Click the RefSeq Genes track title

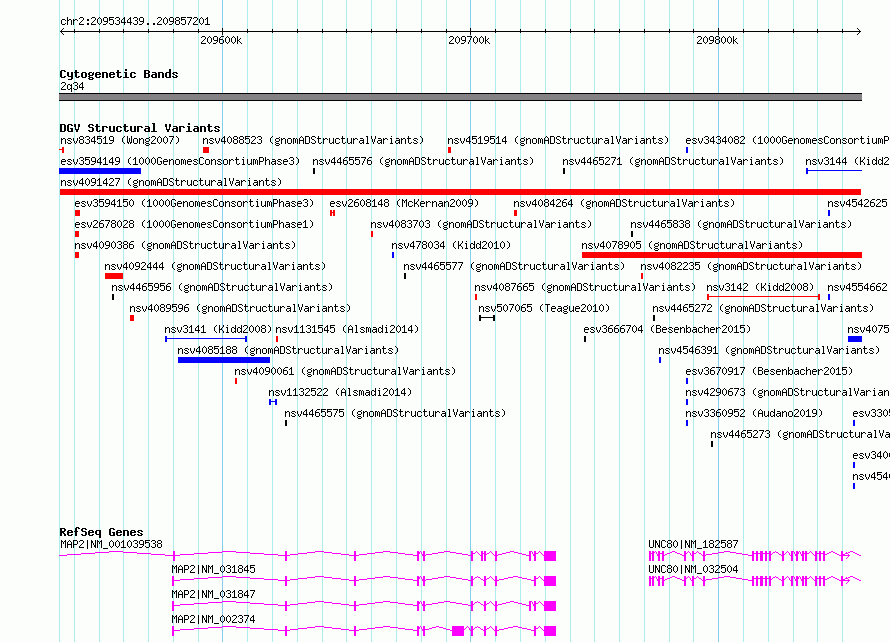101,532
